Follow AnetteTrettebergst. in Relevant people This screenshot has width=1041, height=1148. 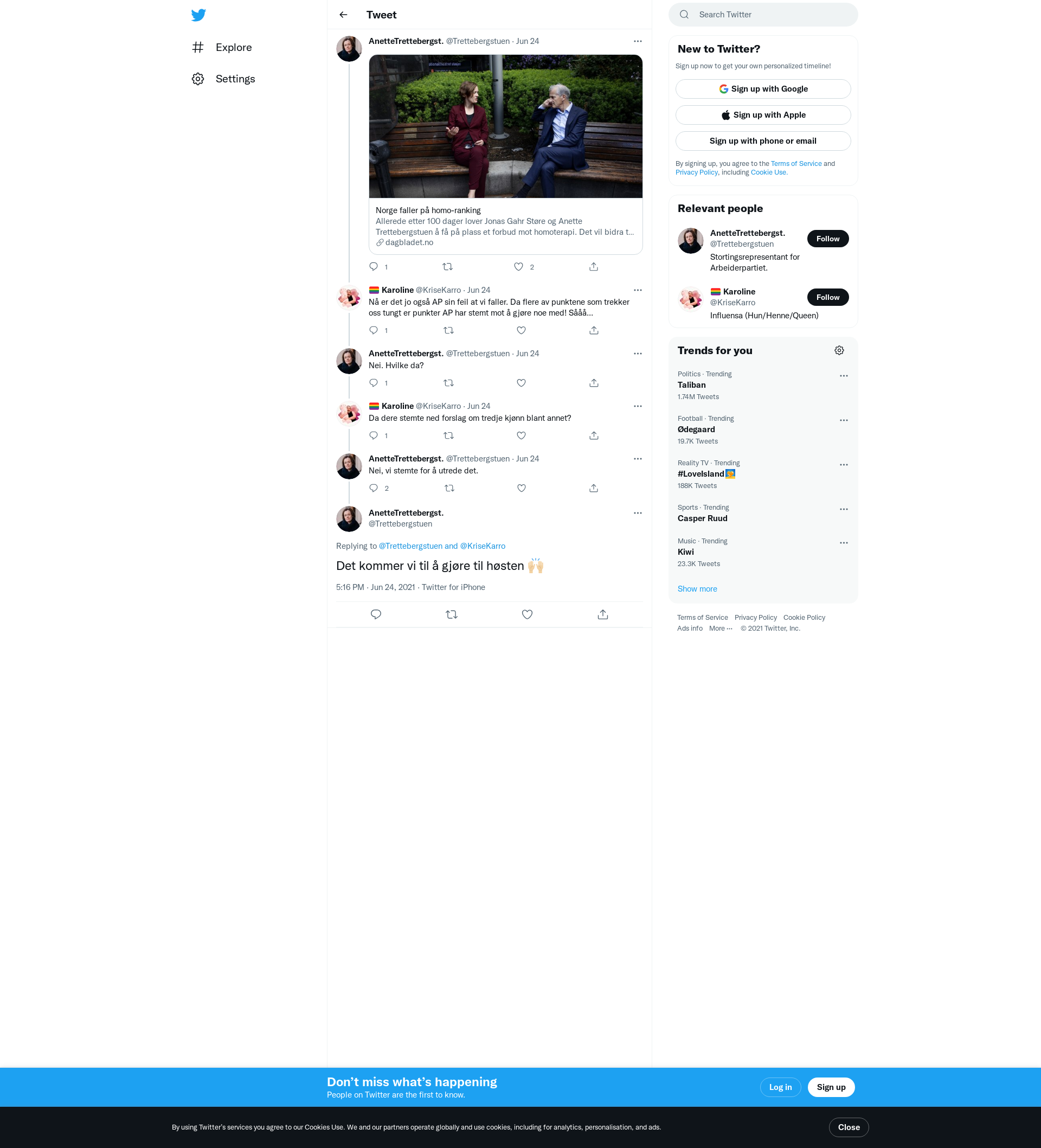click(x=827, y=239)
